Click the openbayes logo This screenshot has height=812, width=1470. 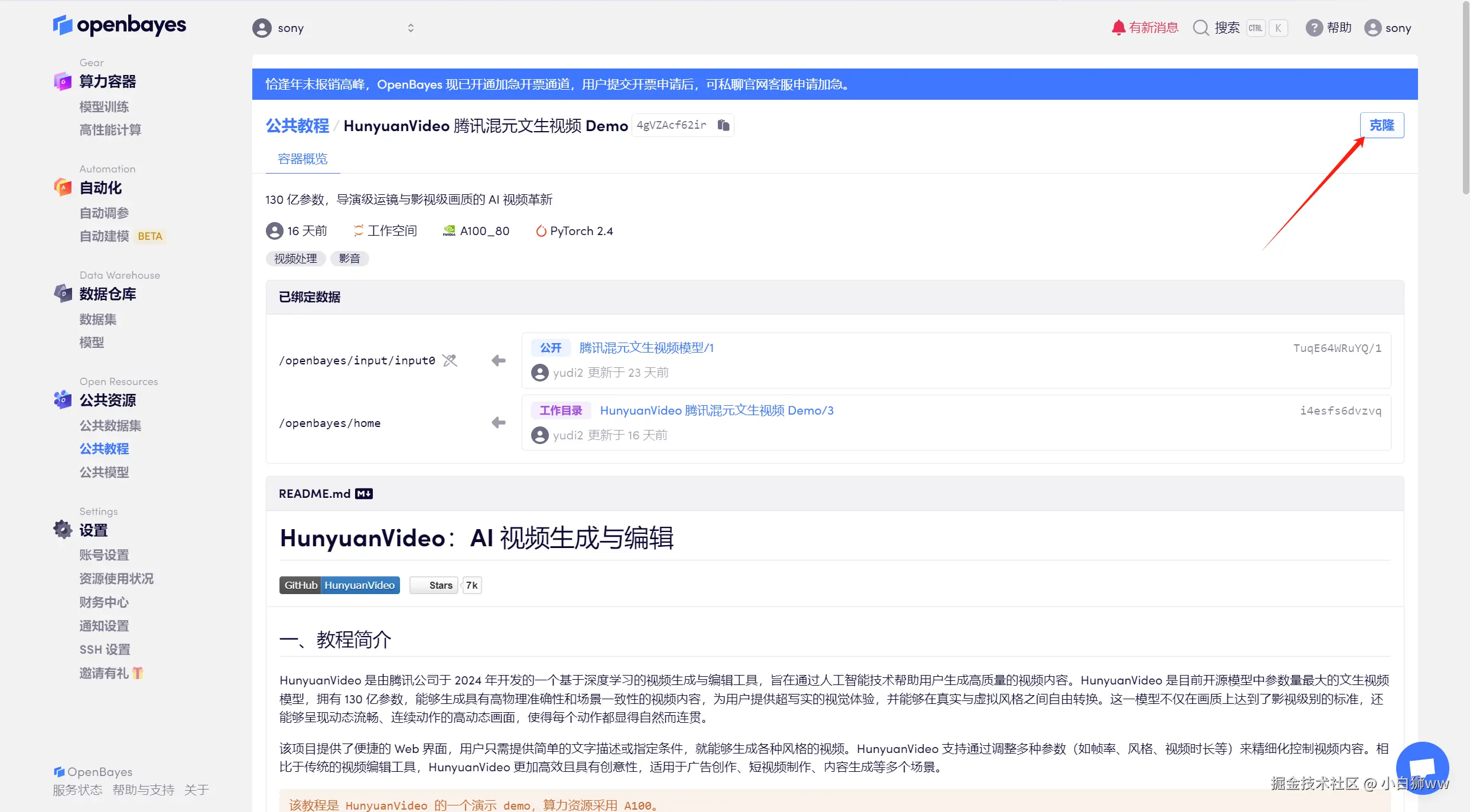click(120, 25)
